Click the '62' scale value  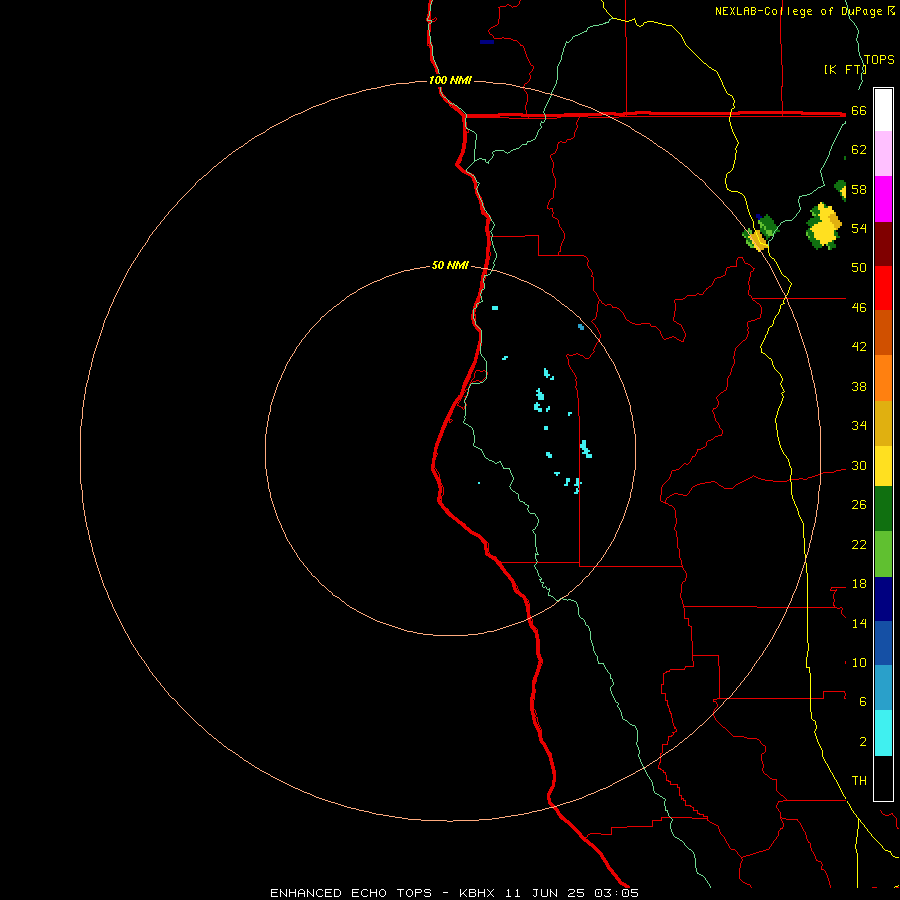859,150
